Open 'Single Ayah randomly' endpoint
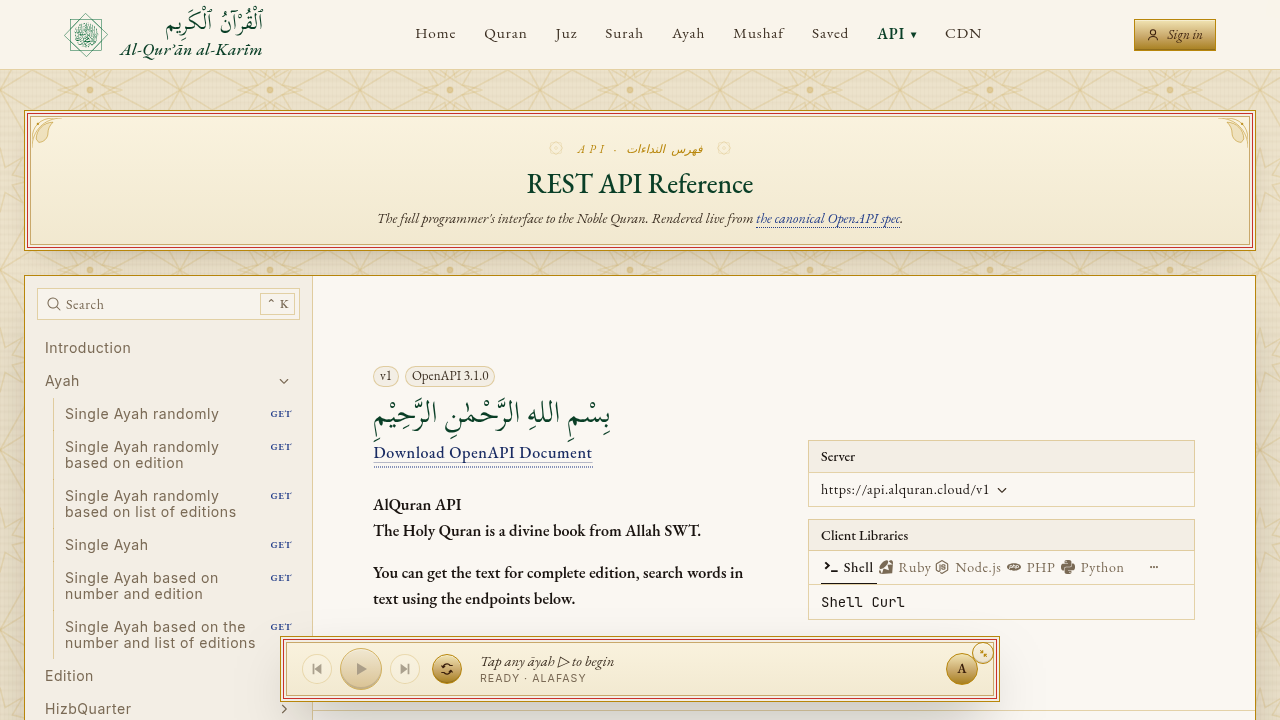1280x720 pixels. [x=168, y=414]
